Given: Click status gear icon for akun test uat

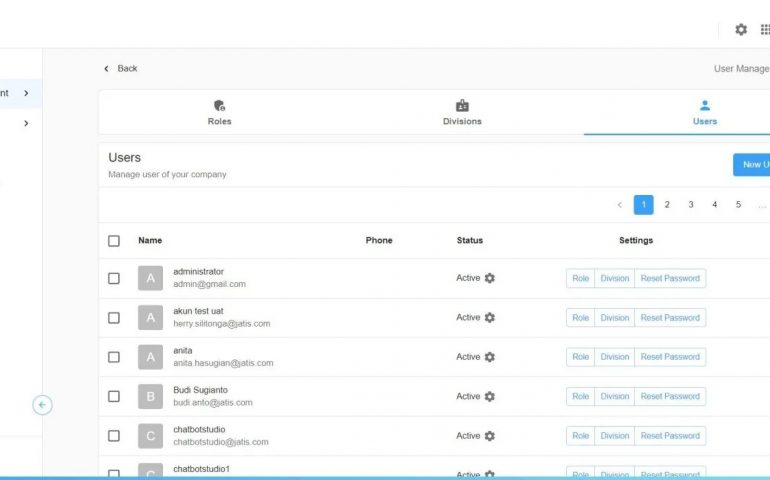Looking at the screenshot, I should (x=490, y=317).
